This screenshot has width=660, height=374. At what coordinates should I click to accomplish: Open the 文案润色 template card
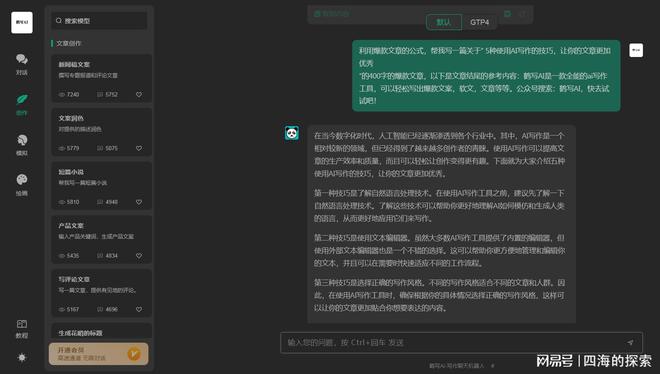[x=101, y=132]
